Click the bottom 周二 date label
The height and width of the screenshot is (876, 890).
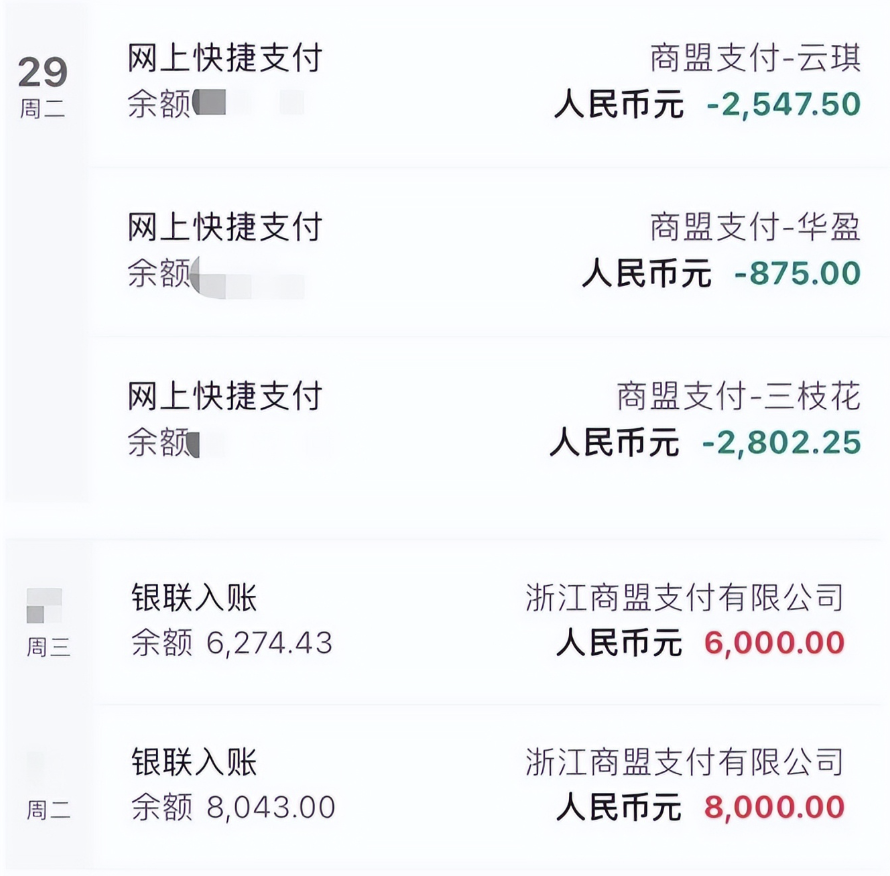(x=47, y=810)
